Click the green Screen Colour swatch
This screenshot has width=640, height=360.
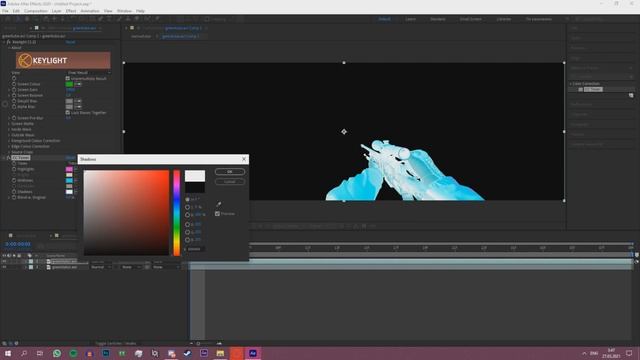69,84
